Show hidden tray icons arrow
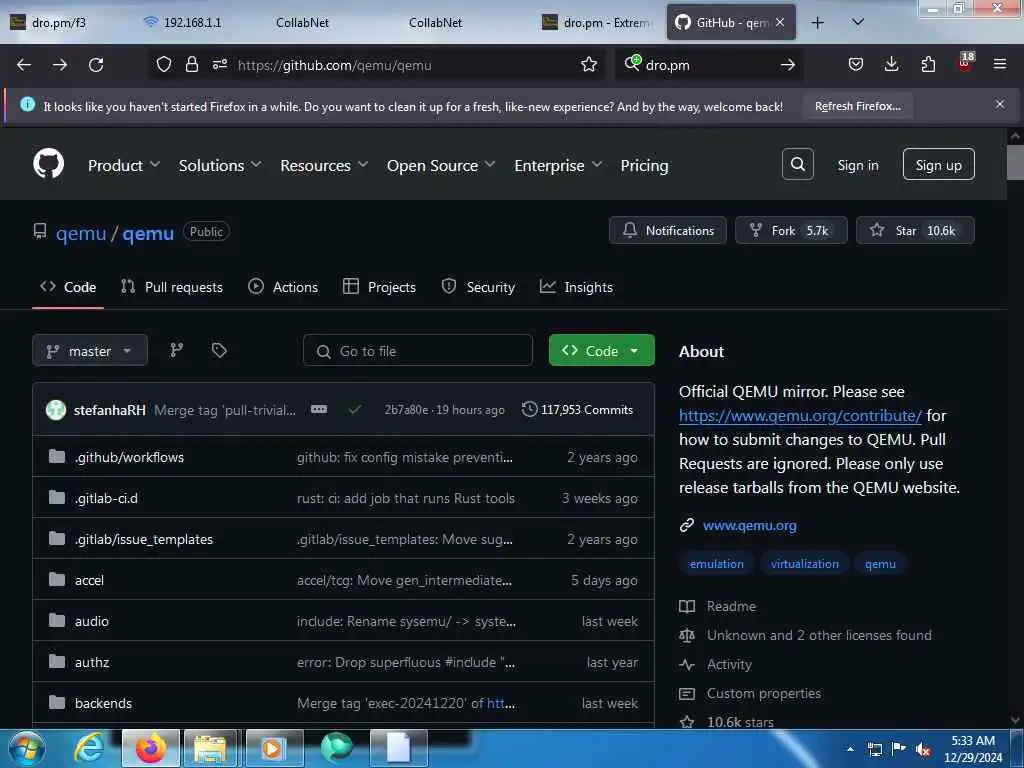Viewport: 1024px width, 768px height. [850, 750]
